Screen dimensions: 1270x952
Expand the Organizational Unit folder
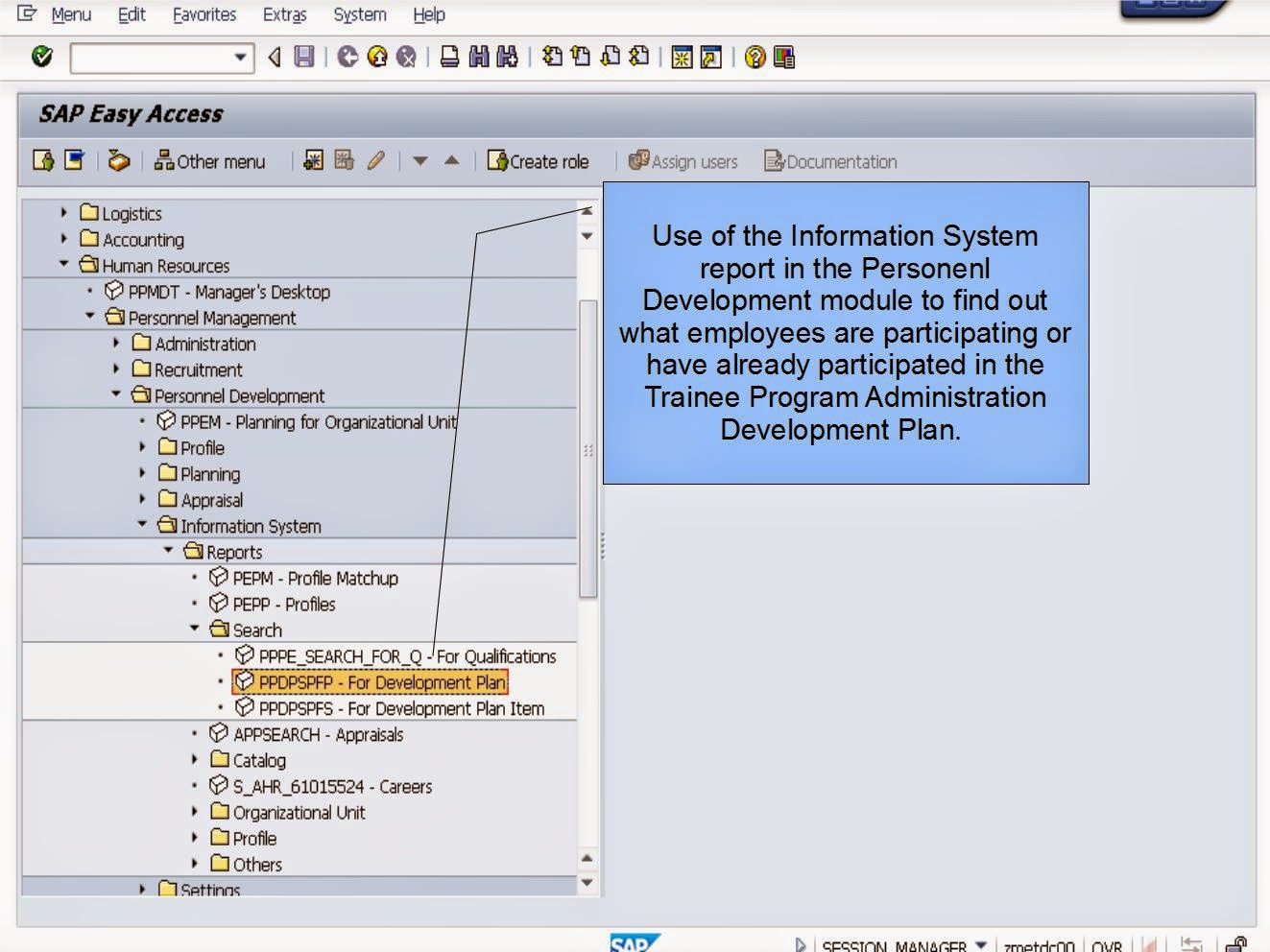[x=194, y=812]
